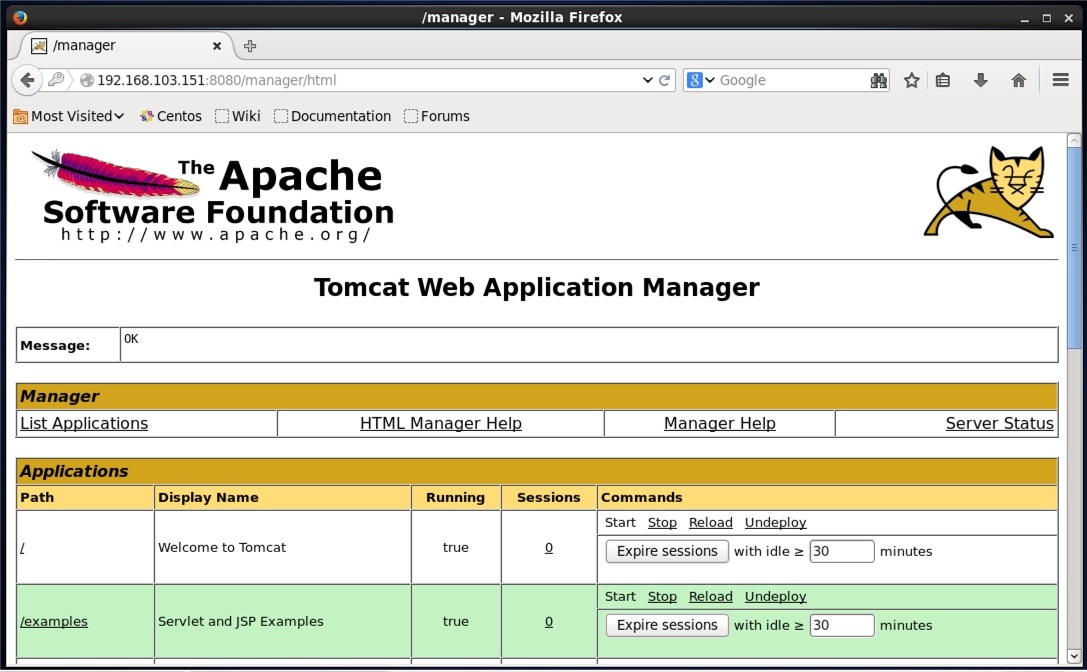The width and height of the screenshot is (1087, 672).
Task: Click the "Message:" label
Action: tap(55, 345)
